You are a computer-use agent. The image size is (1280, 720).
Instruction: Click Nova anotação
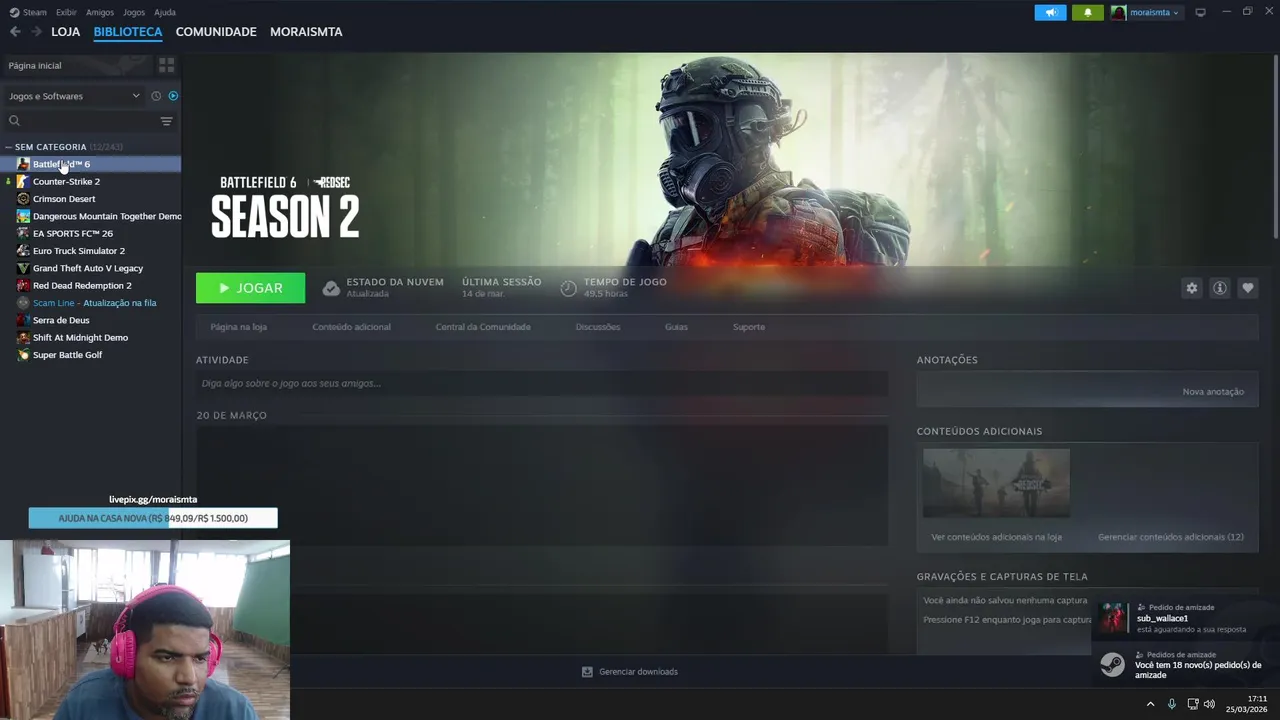pos(1213,392)
